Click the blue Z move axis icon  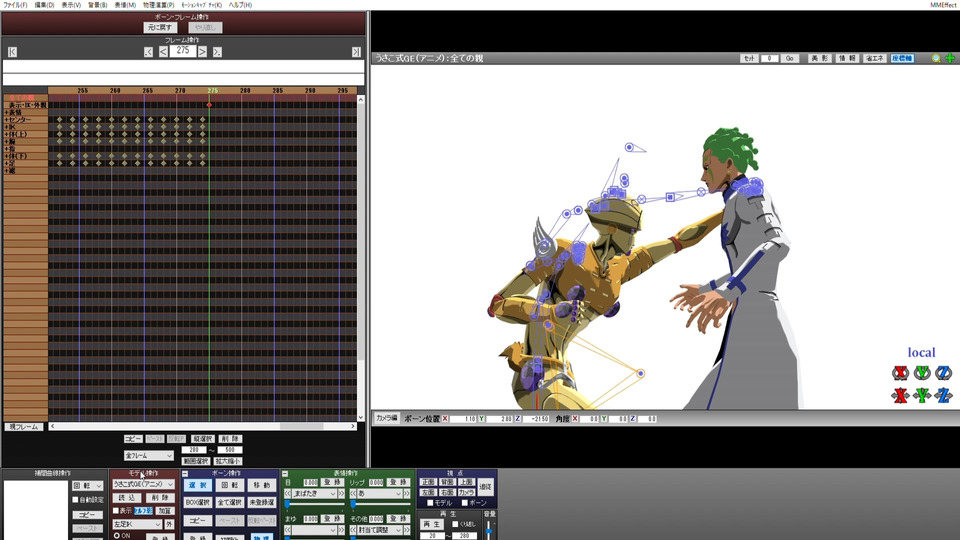943,396
